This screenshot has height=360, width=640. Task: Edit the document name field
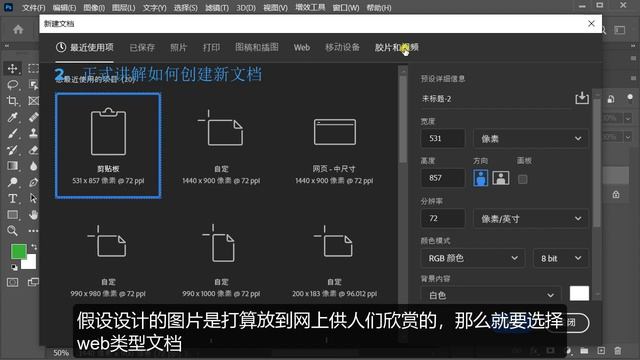[x=496, y=99]
